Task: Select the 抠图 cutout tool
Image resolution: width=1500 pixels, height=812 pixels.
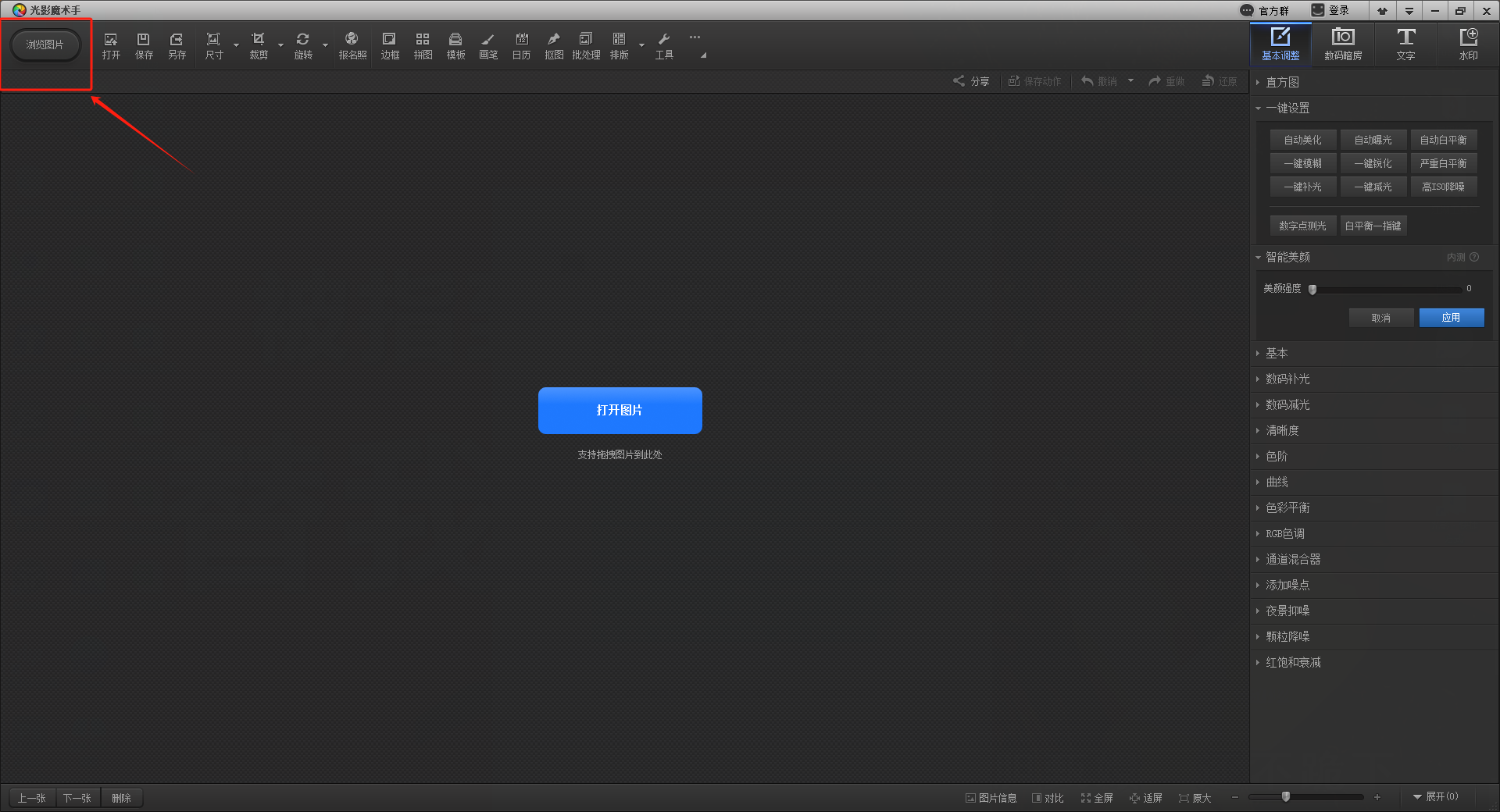Action: pyautogui.click(x=554, y=45)
